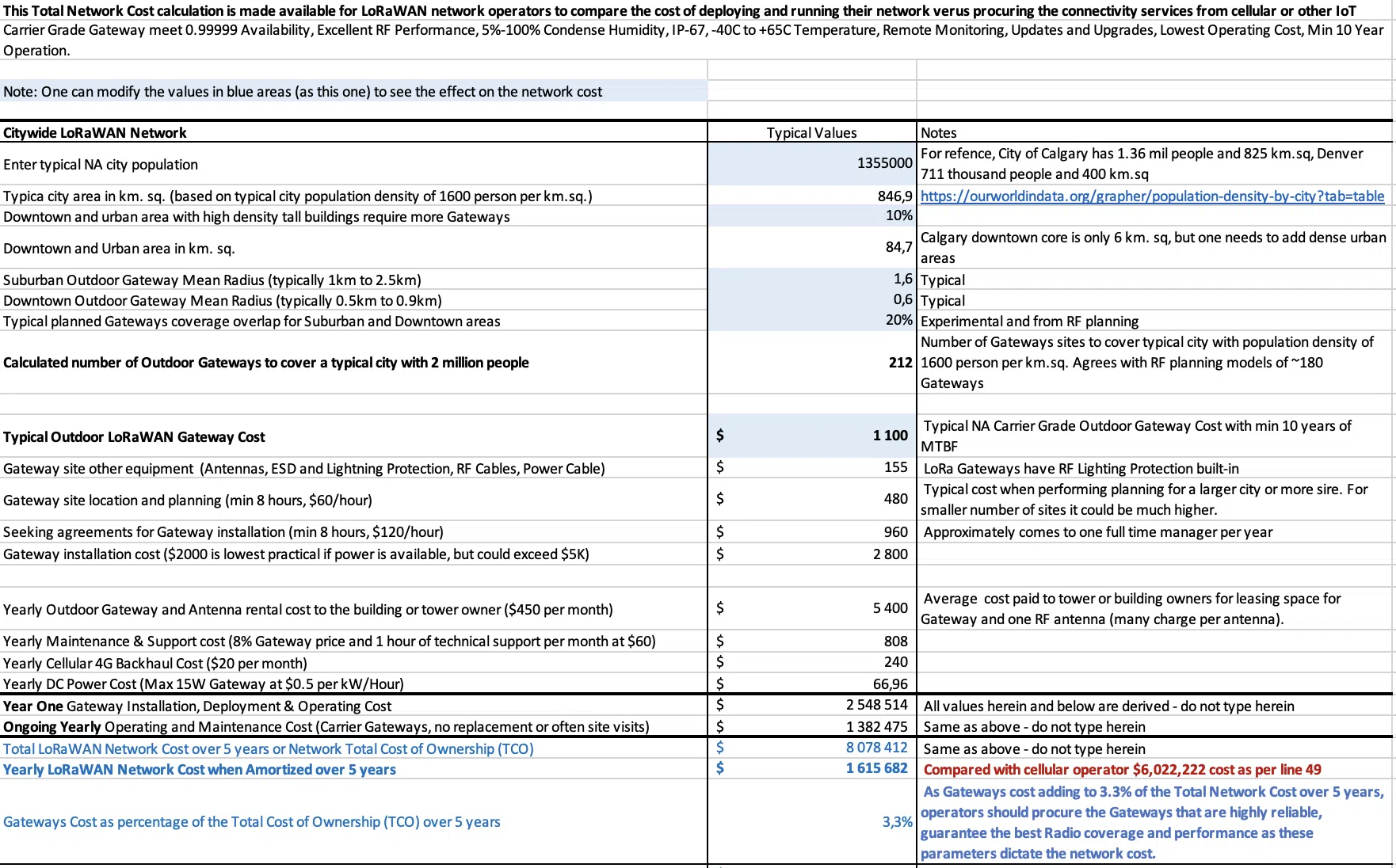Click the 'Notes' column header cell
This screenshot has width=1396, height=868.
[x=938, y=133]
